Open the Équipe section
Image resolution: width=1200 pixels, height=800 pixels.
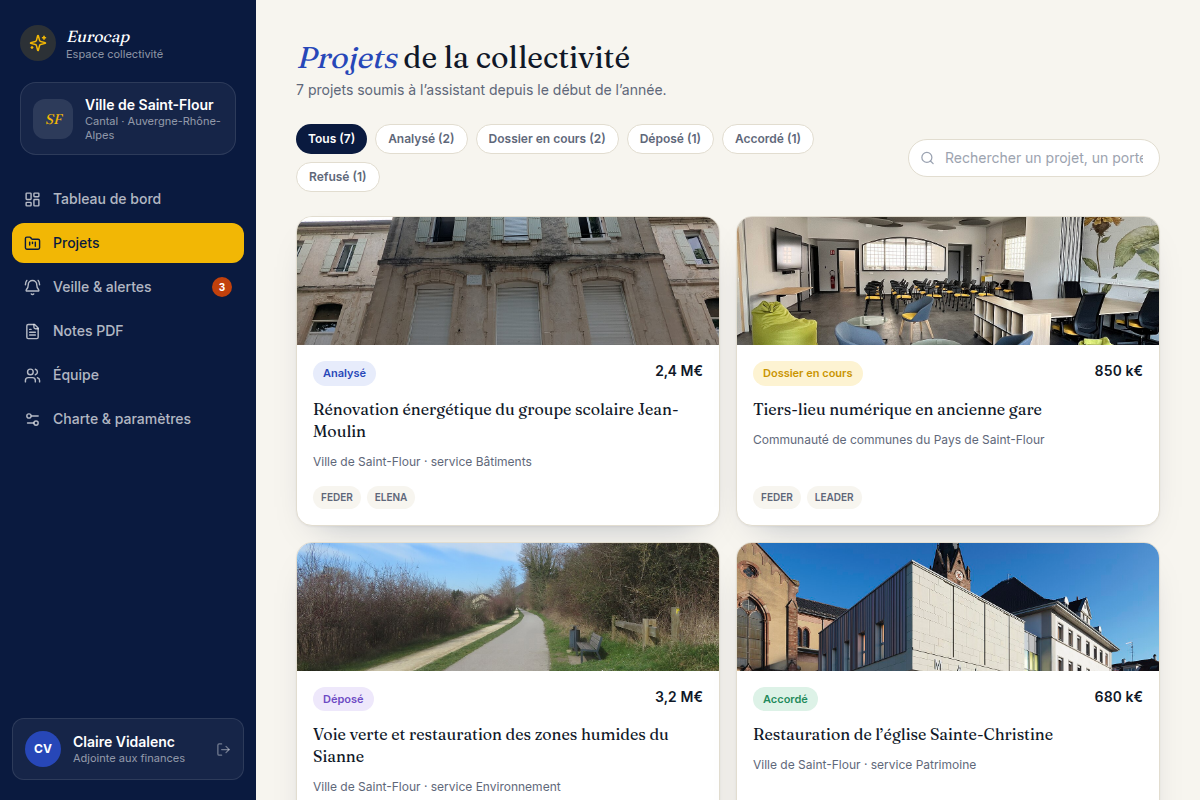tap(128, 375)
